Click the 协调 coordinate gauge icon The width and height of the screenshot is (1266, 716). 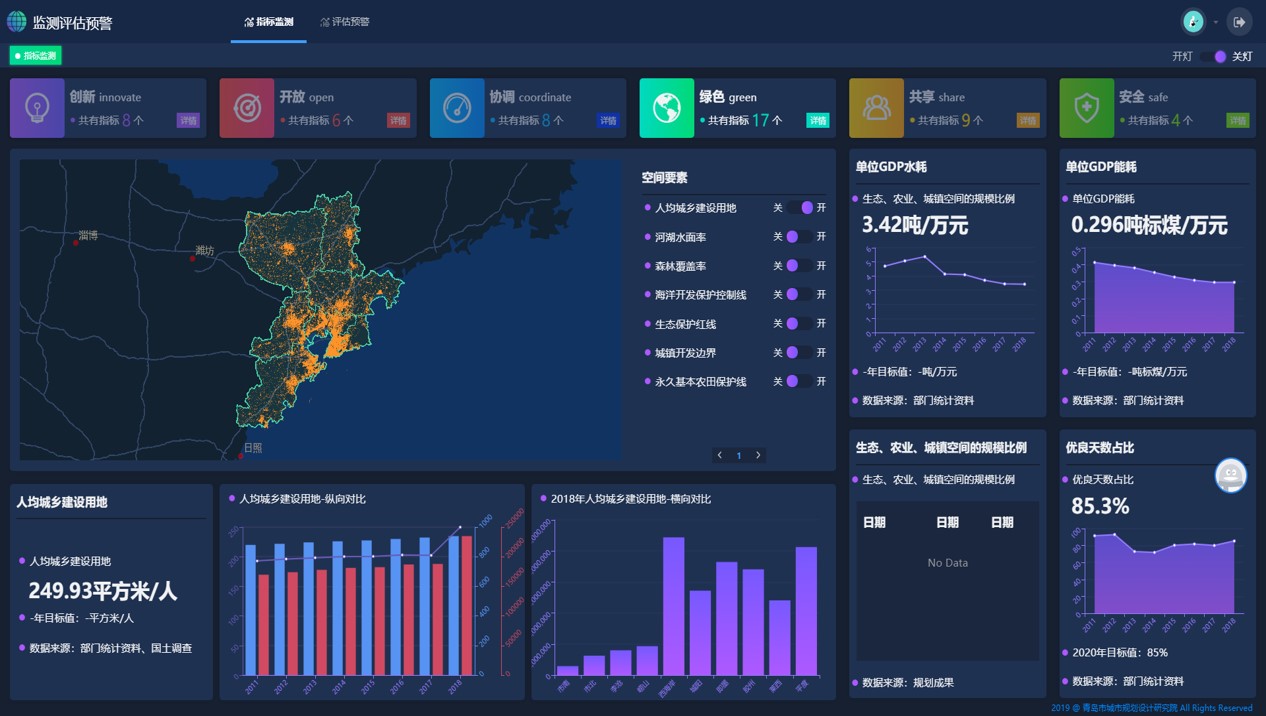(x=457, y=108)
